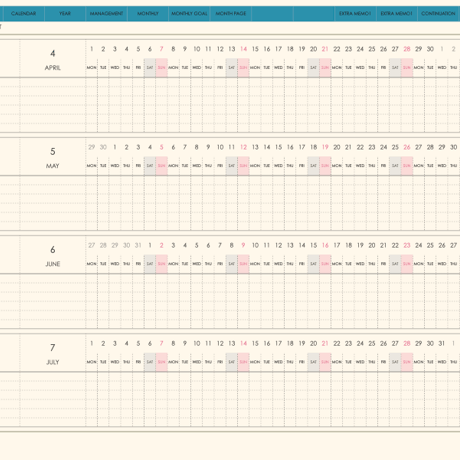Jump to the MAY month label
This screenshot has width=460, height=460.
[53, 166]
